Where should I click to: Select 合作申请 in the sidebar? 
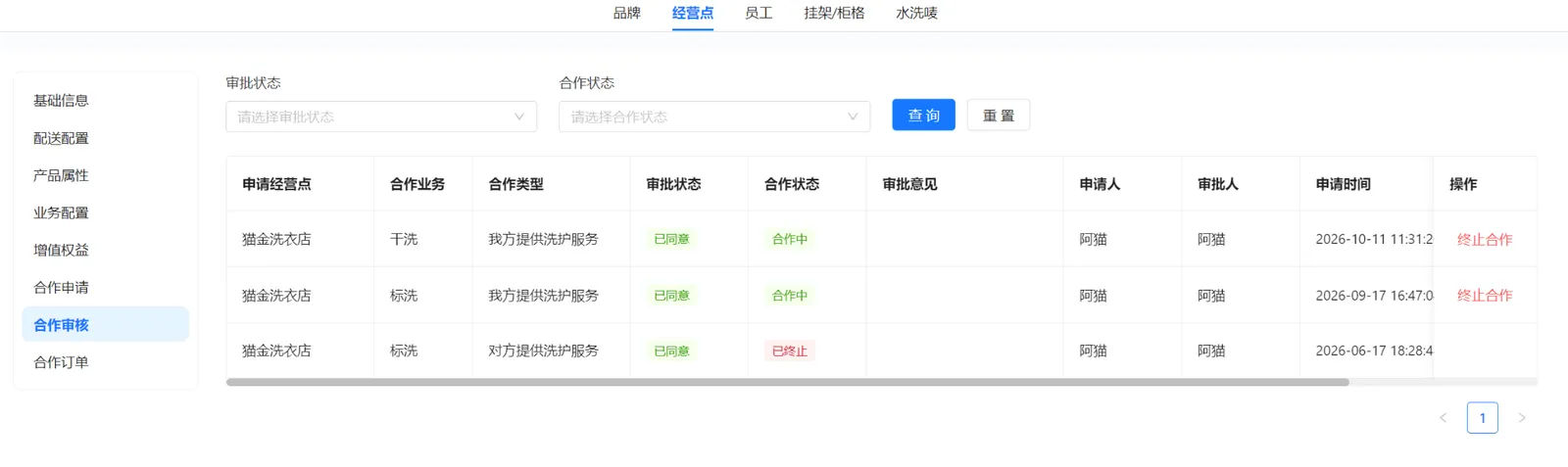105,287
